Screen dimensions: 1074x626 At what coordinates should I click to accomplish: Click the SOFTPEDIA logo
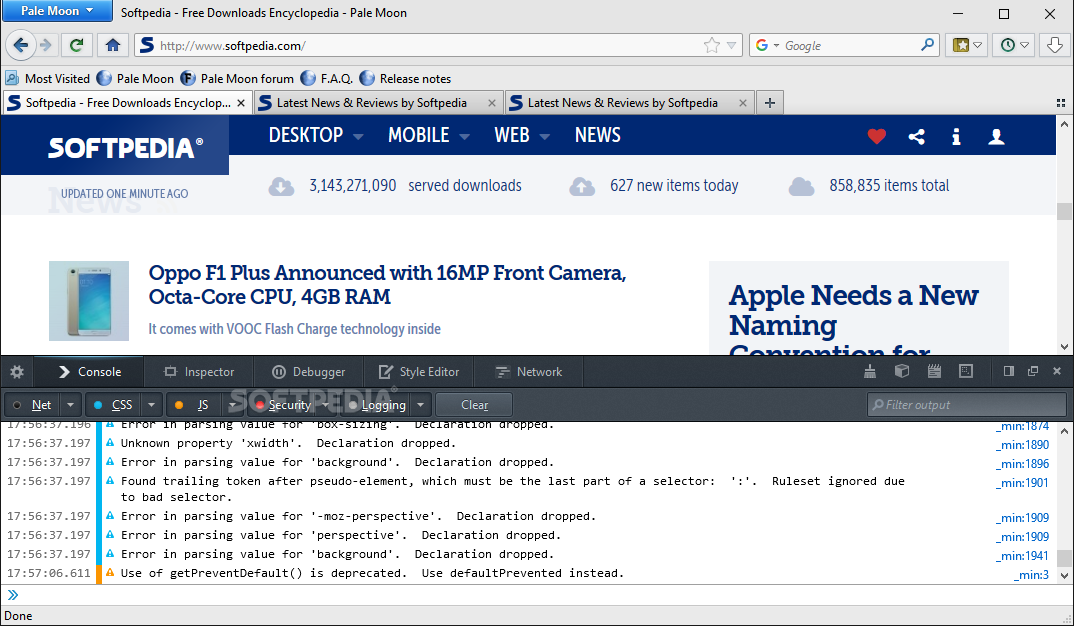click(x=125, y=147)
